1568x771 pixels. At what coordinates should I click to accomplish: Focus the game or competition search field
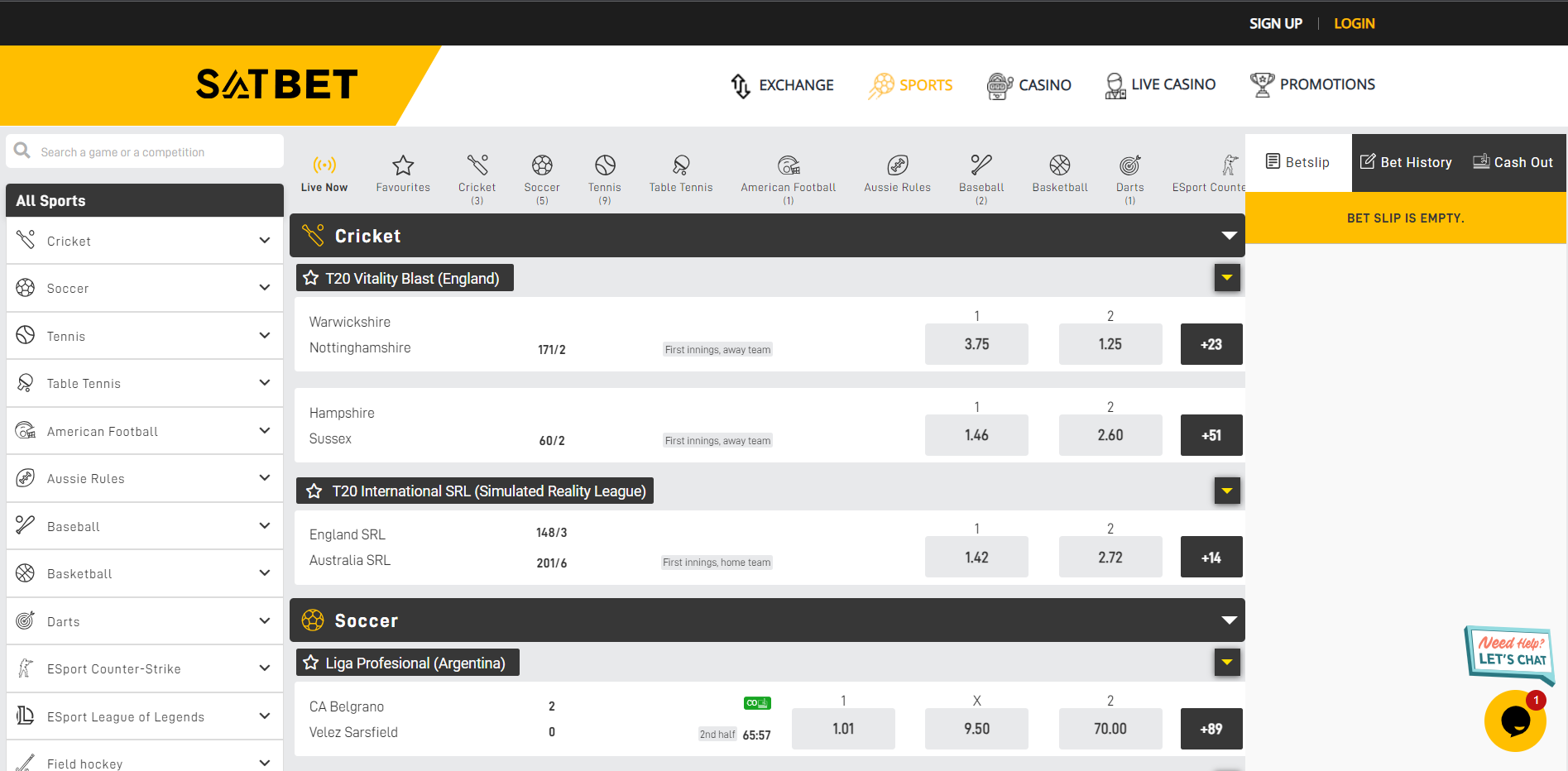(x=145, y=151)
